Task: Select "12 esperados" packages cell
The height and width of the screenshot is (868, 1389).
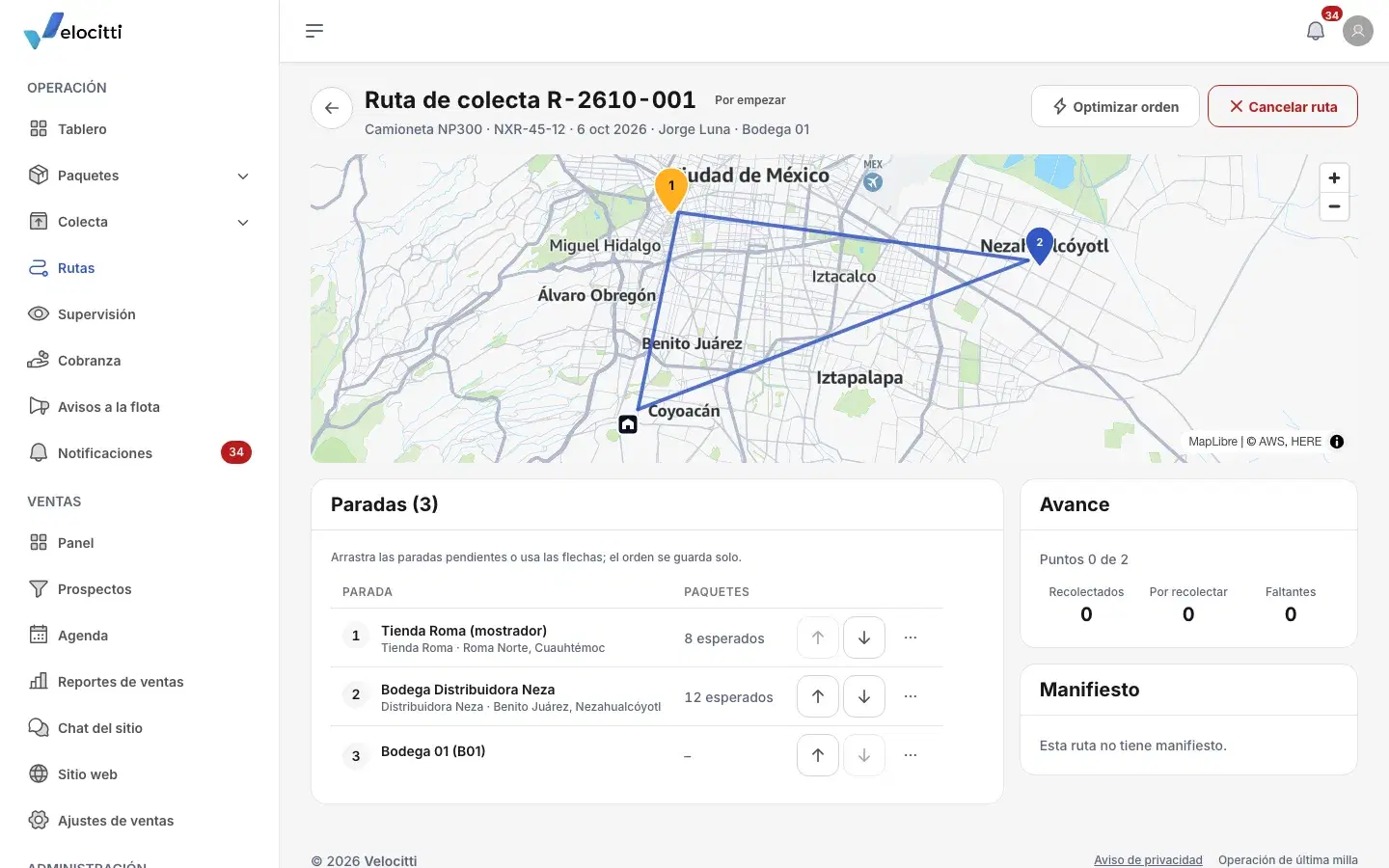Action: click(x=728, y=697)
